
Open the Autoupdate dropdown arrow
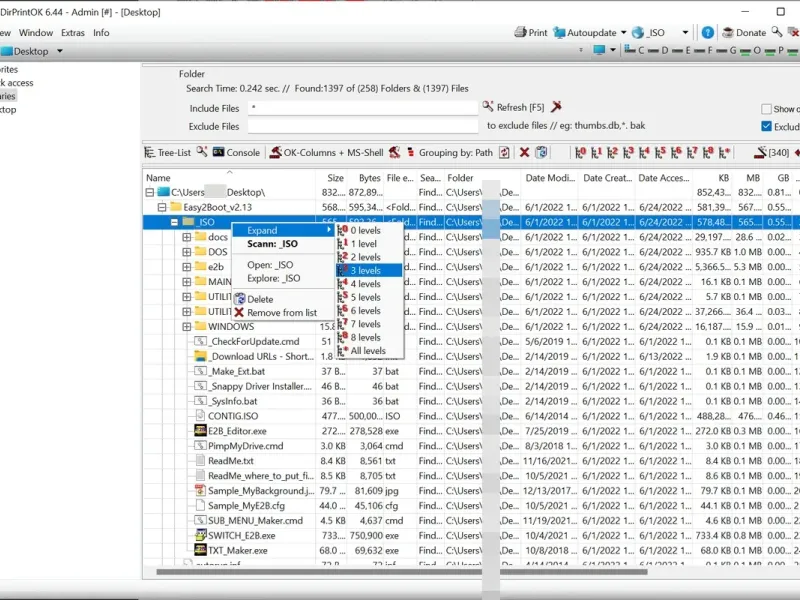point(623,33)
